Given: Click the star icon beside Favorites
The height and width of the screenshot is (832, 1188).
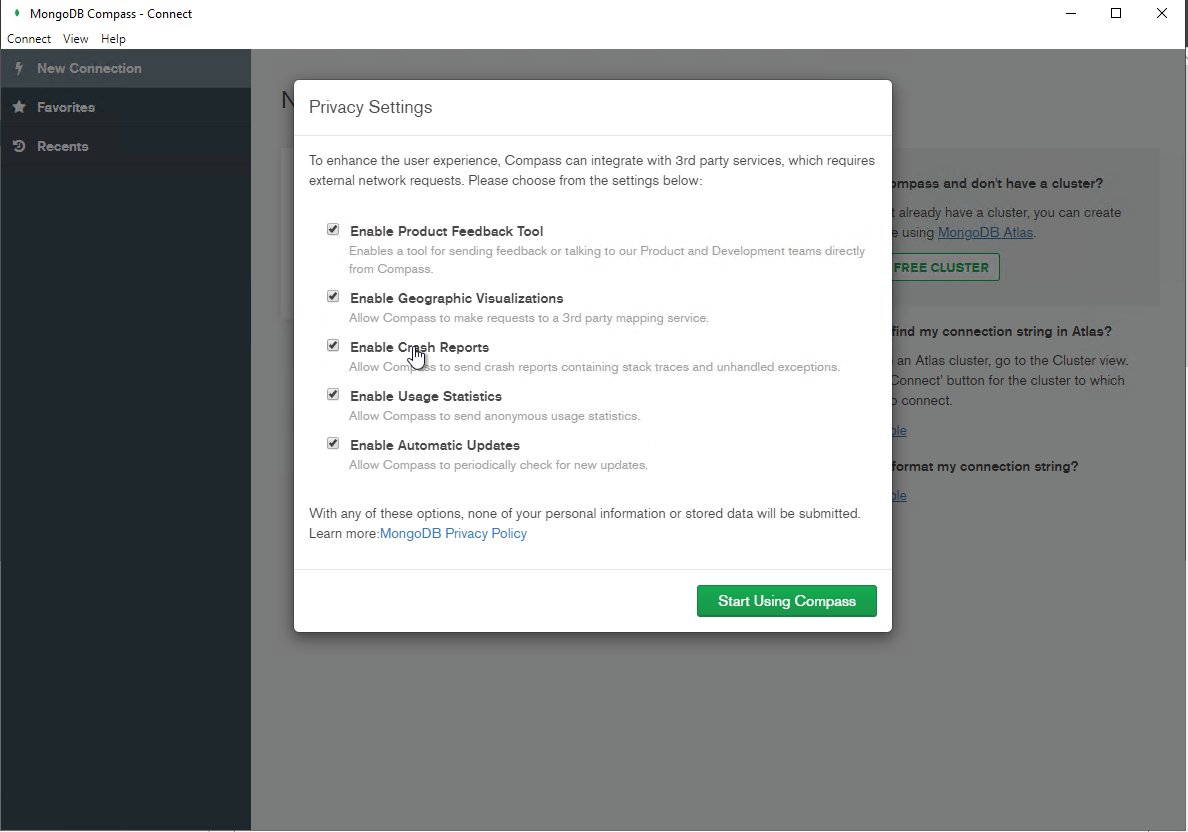Looking at the screenshot, I should (x=20, y=107).
